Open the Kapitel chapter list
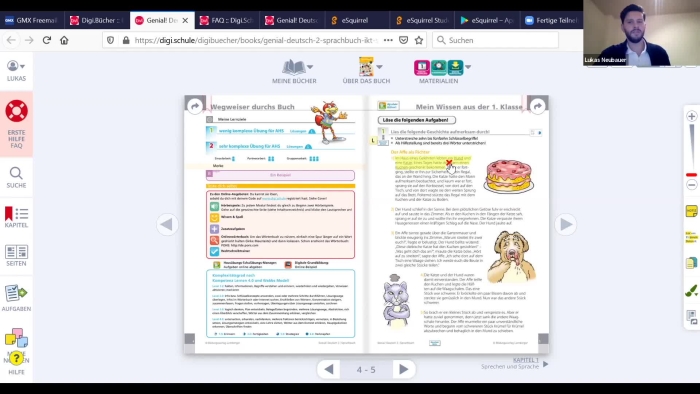This screenshot has width=700, height=394. coord(16,217)
